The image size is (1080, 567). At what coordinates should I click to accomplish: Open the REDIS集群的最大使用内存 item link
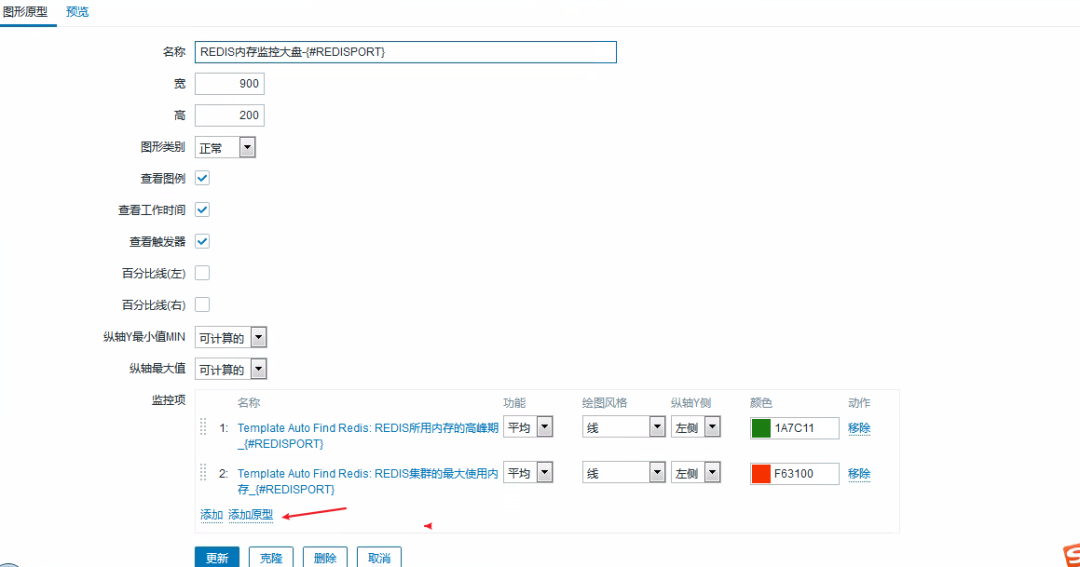[368, 481]
